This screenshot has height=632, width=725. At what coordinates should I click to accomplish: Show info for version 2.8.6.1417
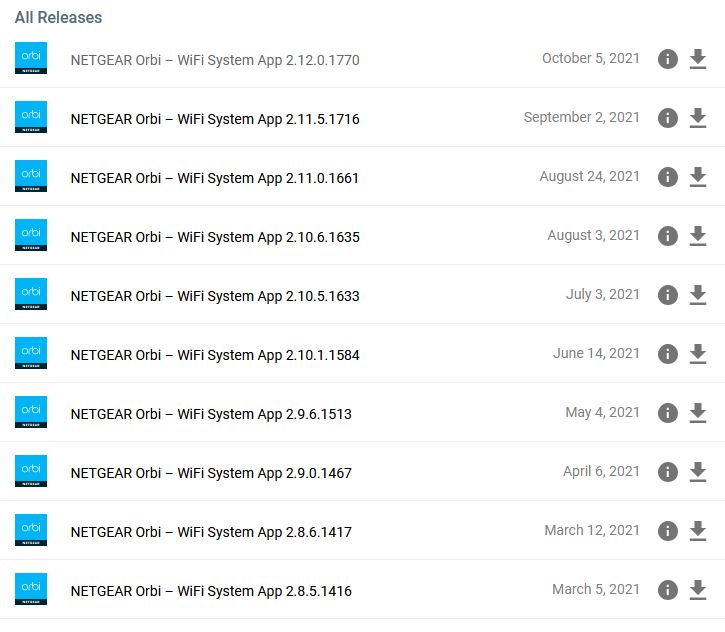coord(668,531)
